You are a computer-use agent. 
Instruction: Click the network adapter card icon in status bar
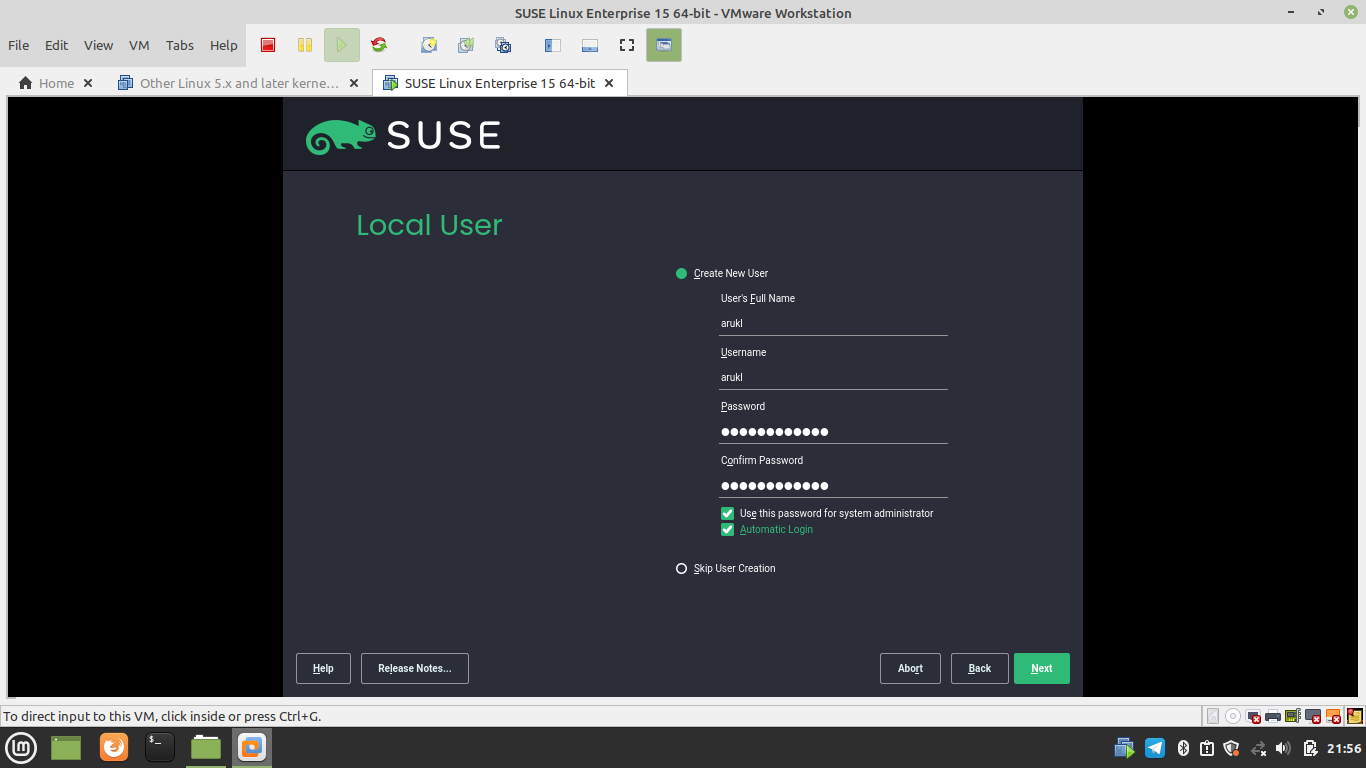point(1293,716)
